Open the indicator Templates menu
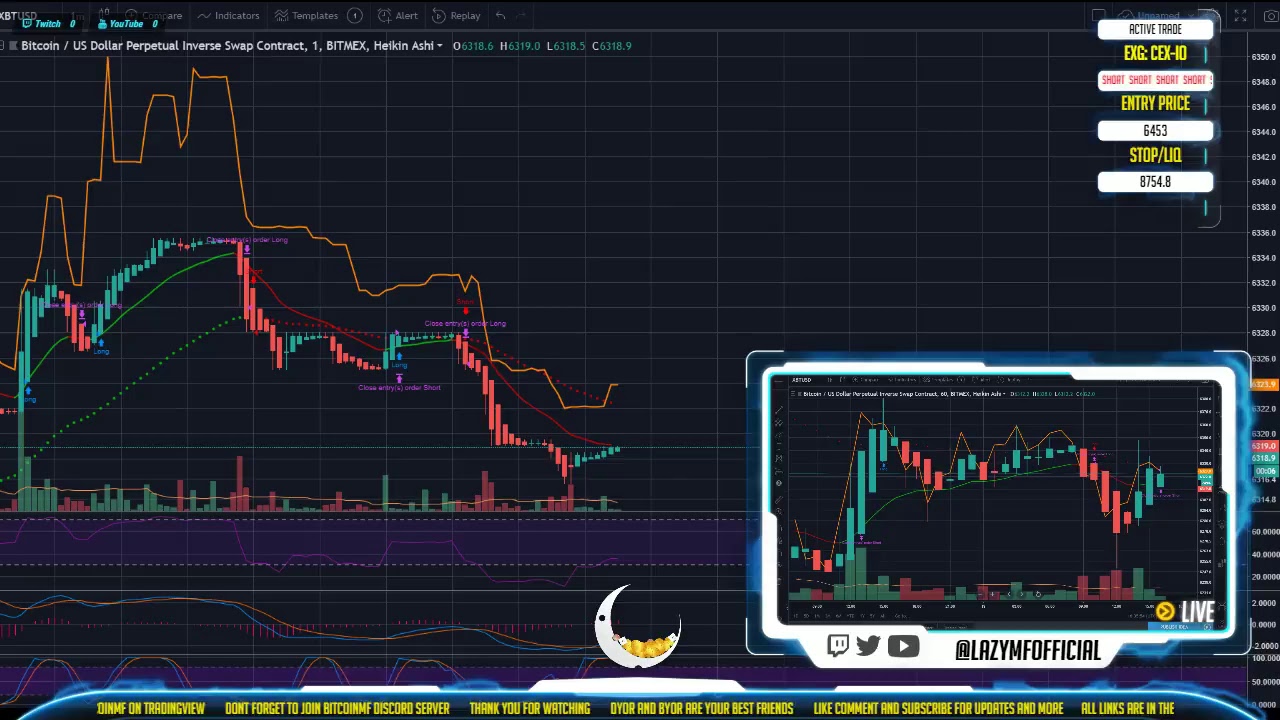Viewport: 1280px width, 720px height. (x=306, y=16)
